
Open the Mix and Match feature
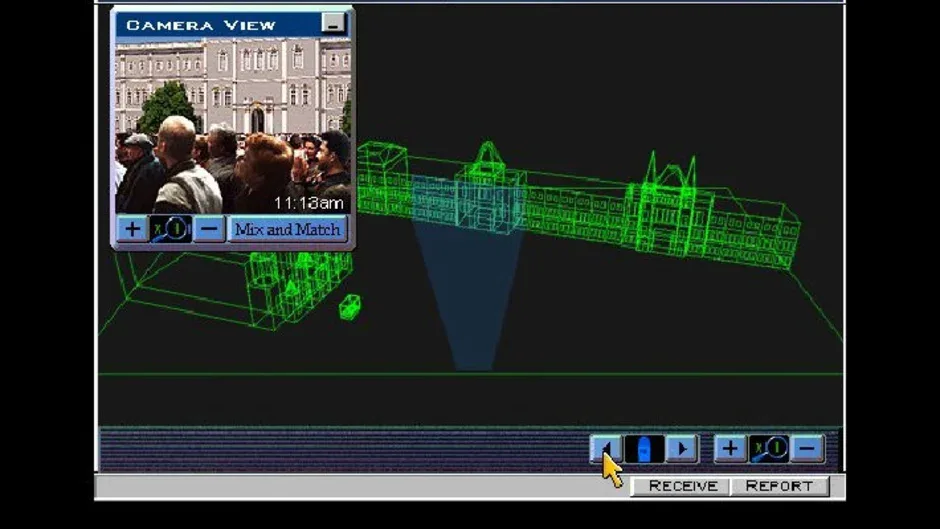288,229
